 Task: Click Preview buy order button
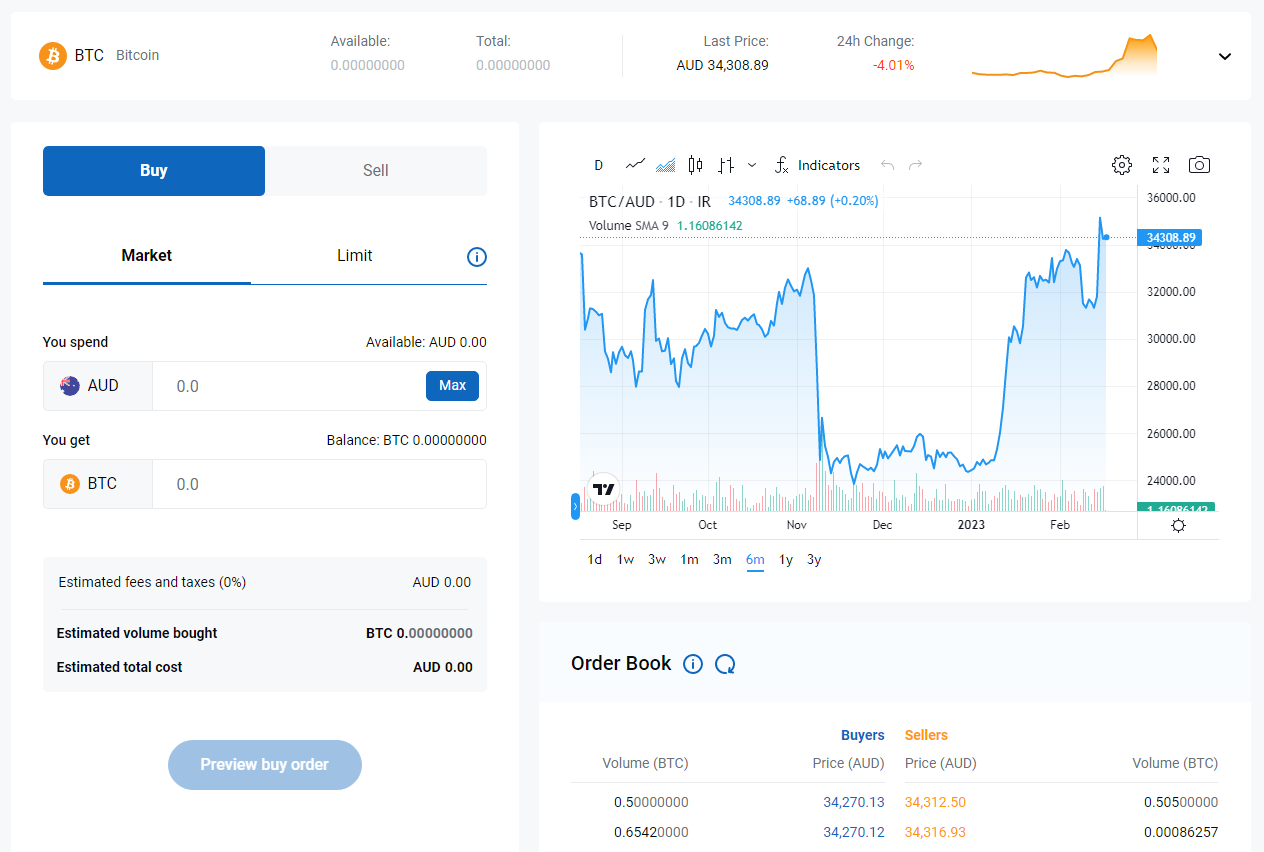point(265,765)
